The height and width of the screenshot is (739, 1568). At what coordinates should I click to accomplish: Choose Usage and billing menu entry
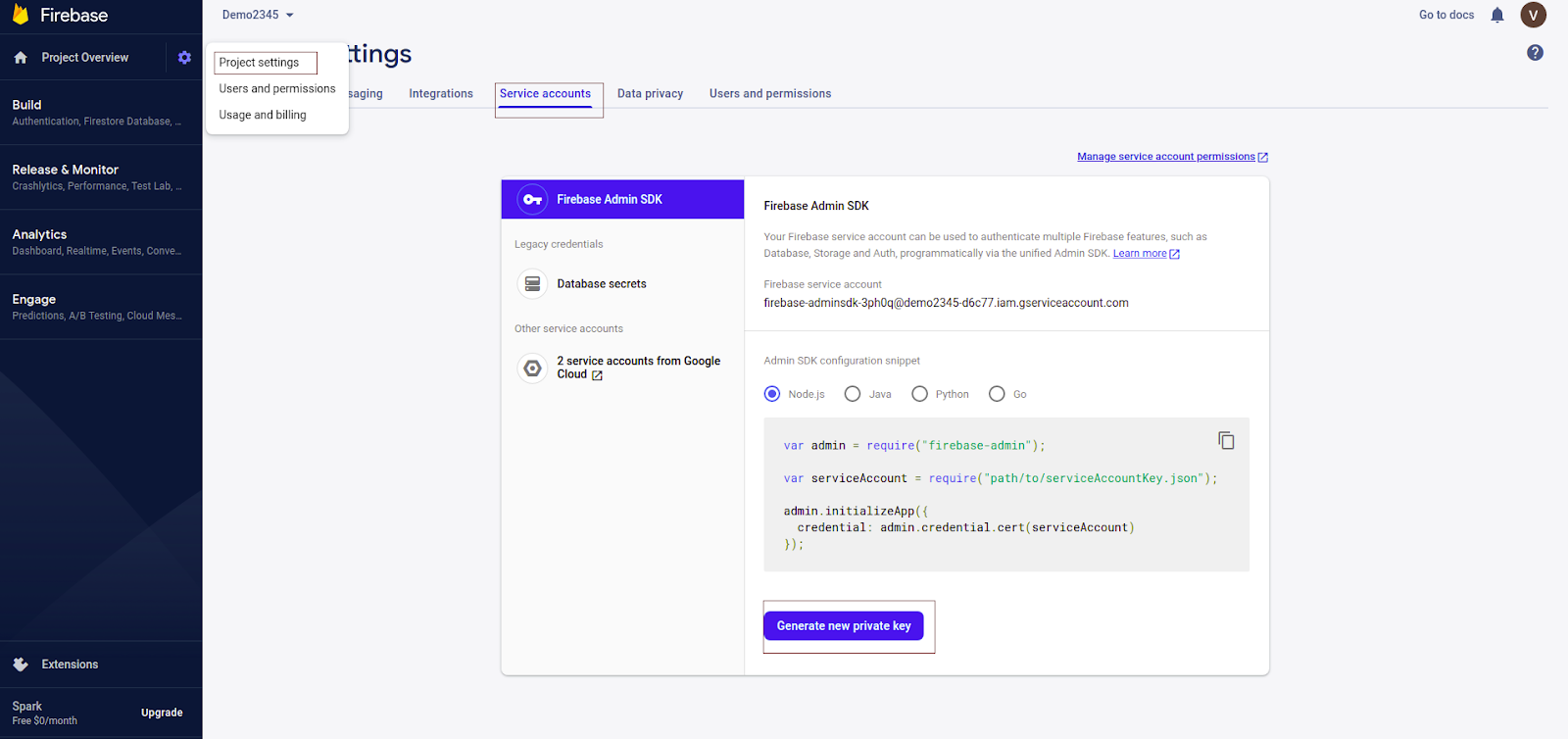click(263, 116)
